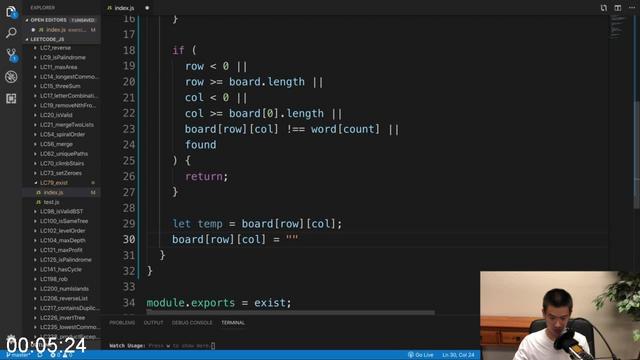Place the cursor on the return statement on line 26
The image size is (640, 360).
(x=206, y=176)
